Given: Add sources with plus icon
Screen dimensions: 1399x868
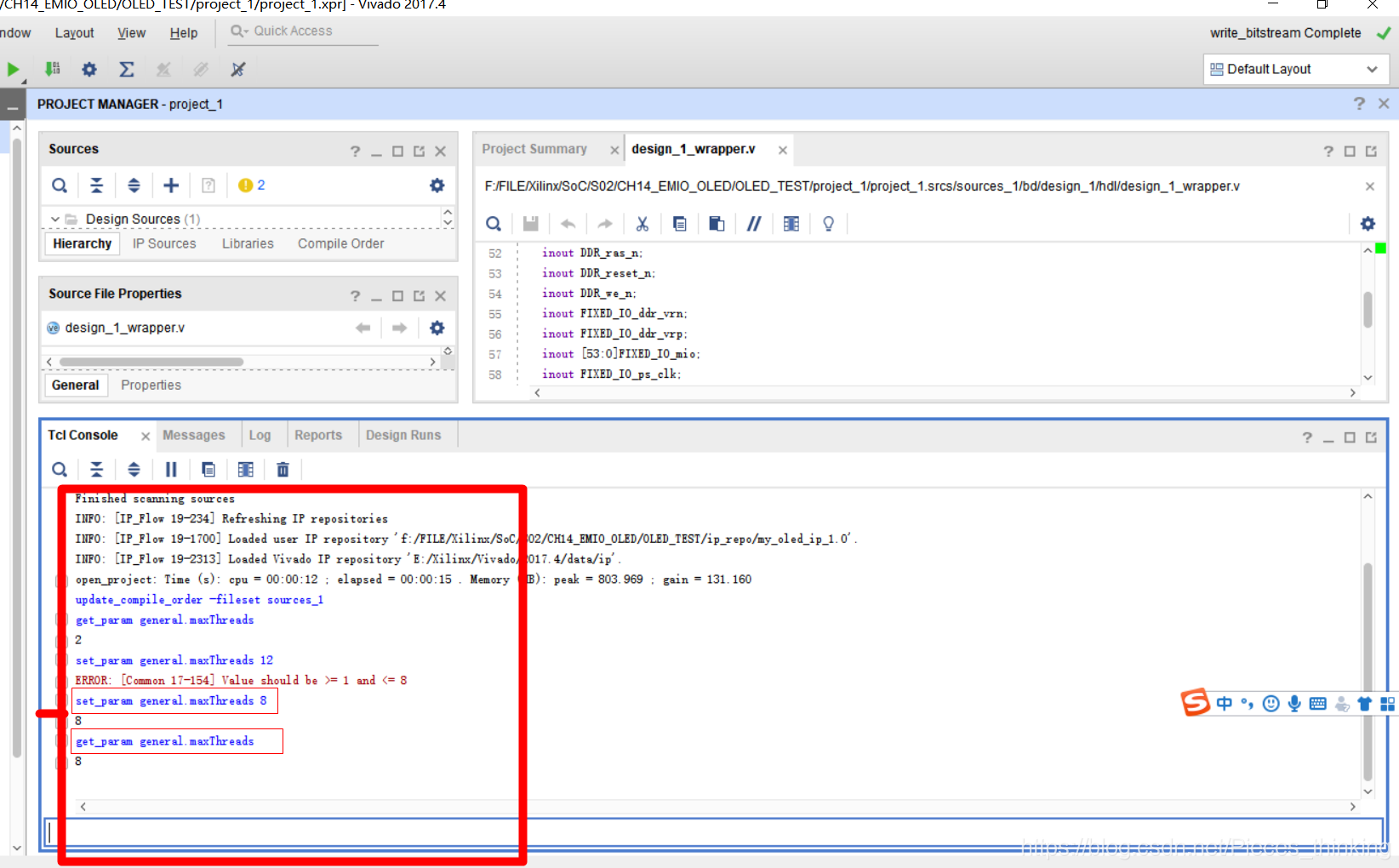Looking at the screenshot, I should pyautogui.click(x=171, y=186).
